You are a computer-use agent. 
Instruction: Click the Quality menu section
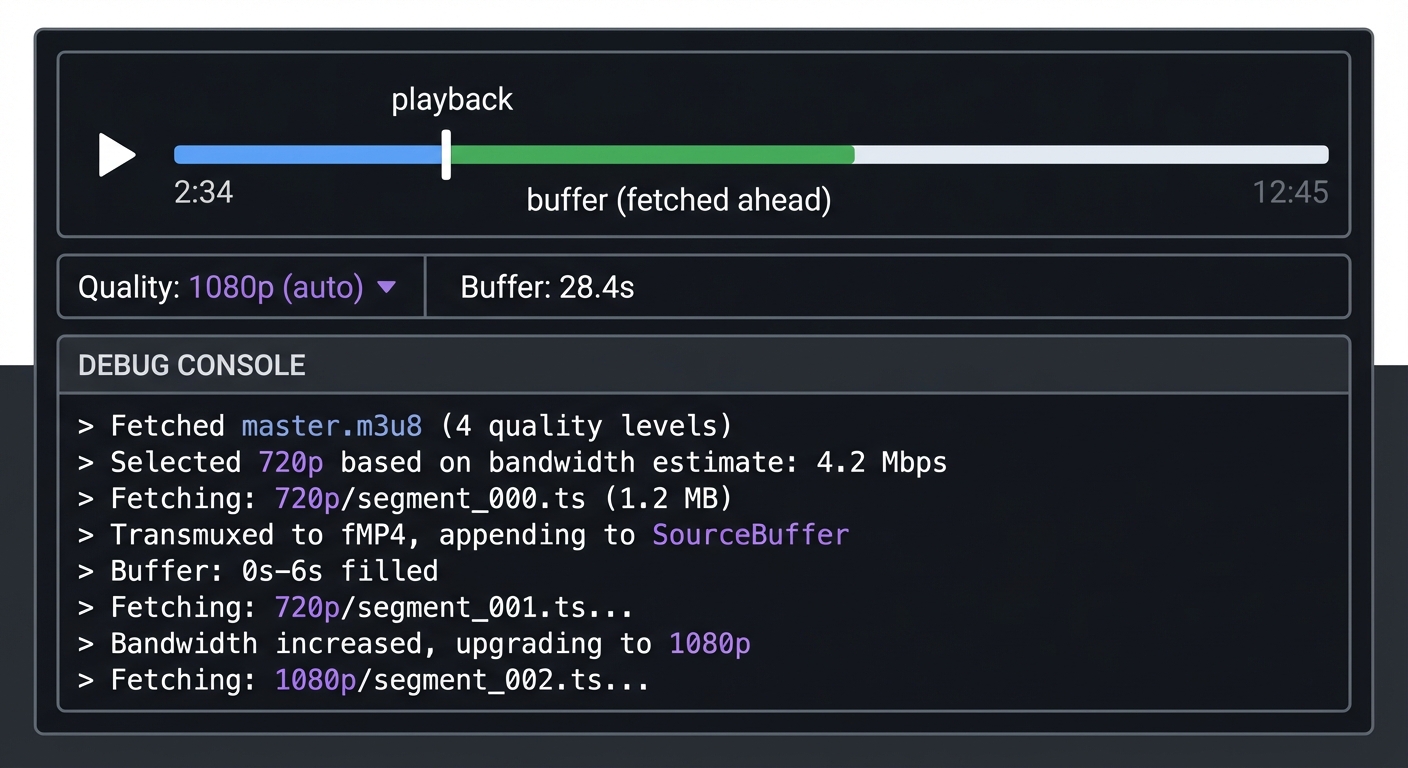(240, 287)
